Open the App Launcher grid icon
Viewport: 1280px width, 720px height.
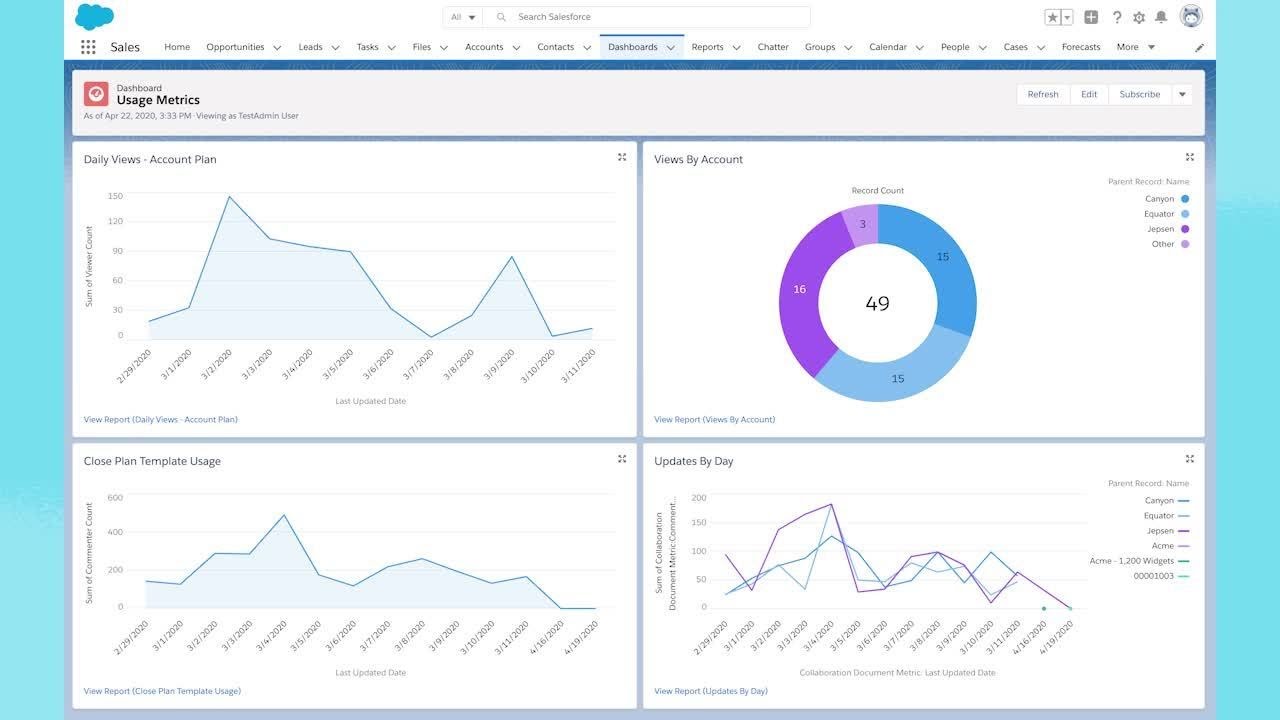[x=88, y=47]
